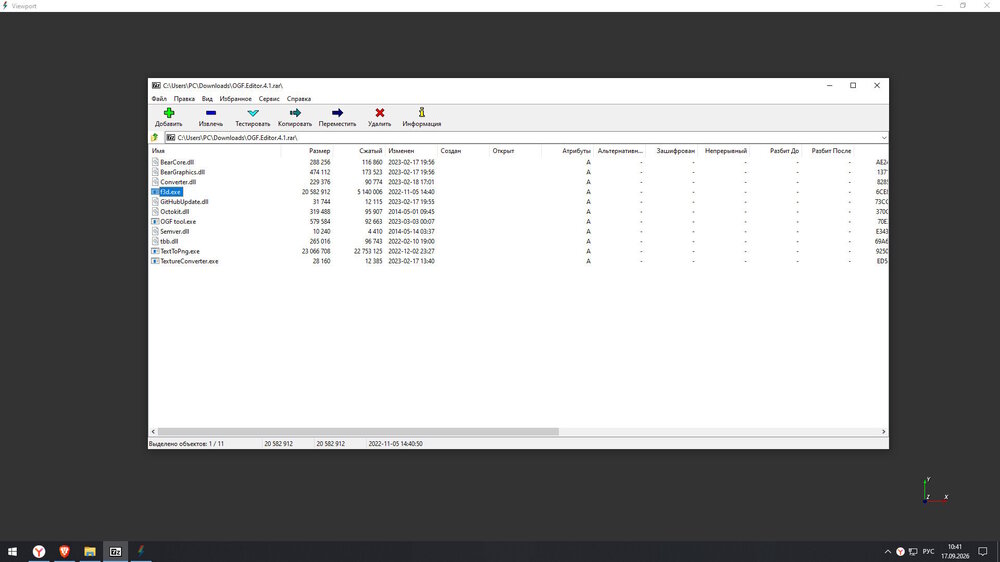Click the archive path address field
This screenshot has width=1000, height=562.
tap(522, 138)
